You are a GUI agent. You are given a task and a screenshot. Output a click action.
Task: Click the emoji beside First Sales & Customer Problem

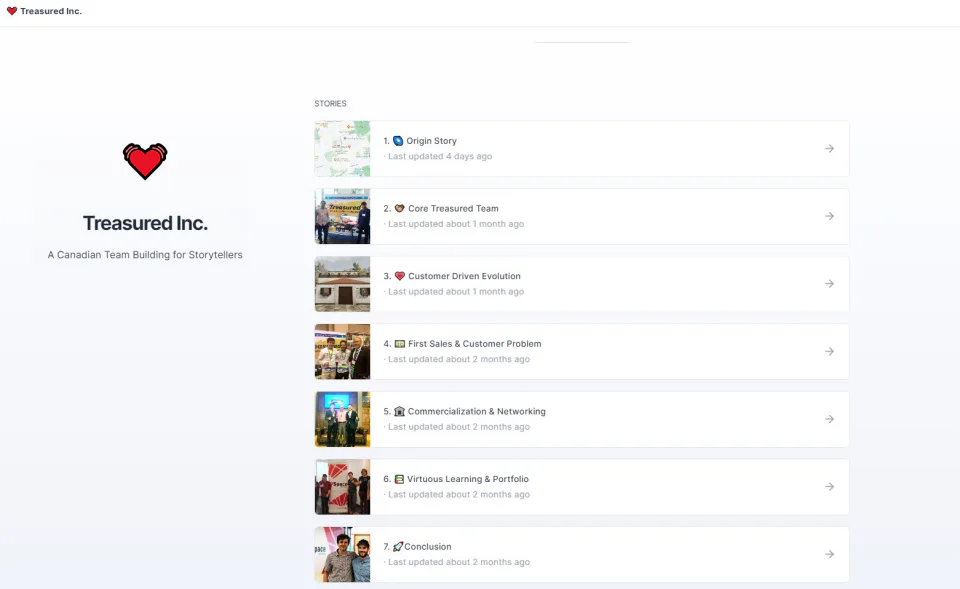click(399, 344)
